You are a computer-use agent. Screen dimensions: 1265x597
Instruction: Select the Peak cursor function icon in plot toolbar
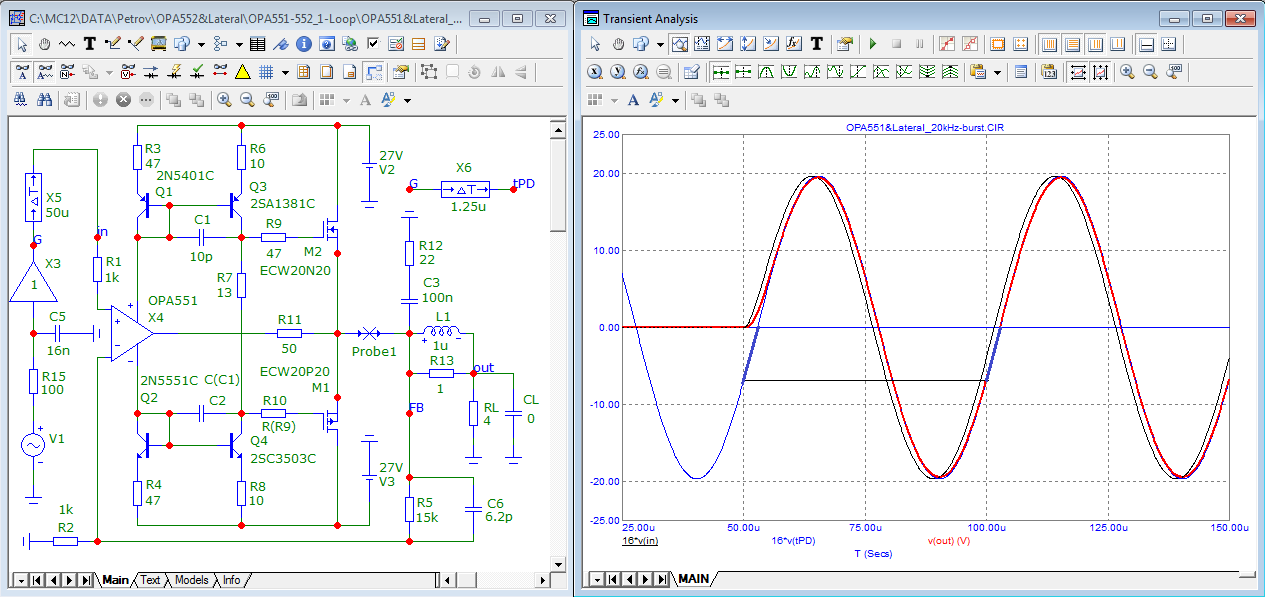[x=766, y=72]
